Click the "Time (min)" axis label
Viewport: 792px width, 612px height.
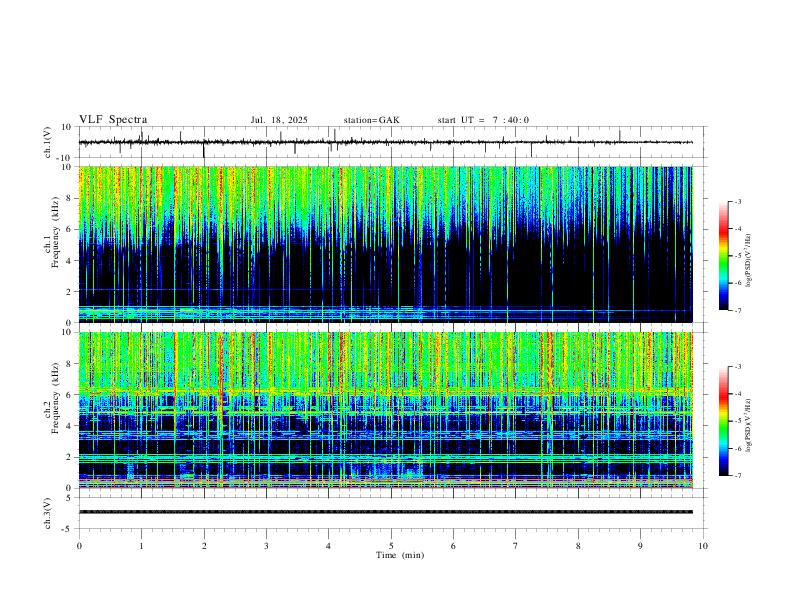tap(400, 555)
